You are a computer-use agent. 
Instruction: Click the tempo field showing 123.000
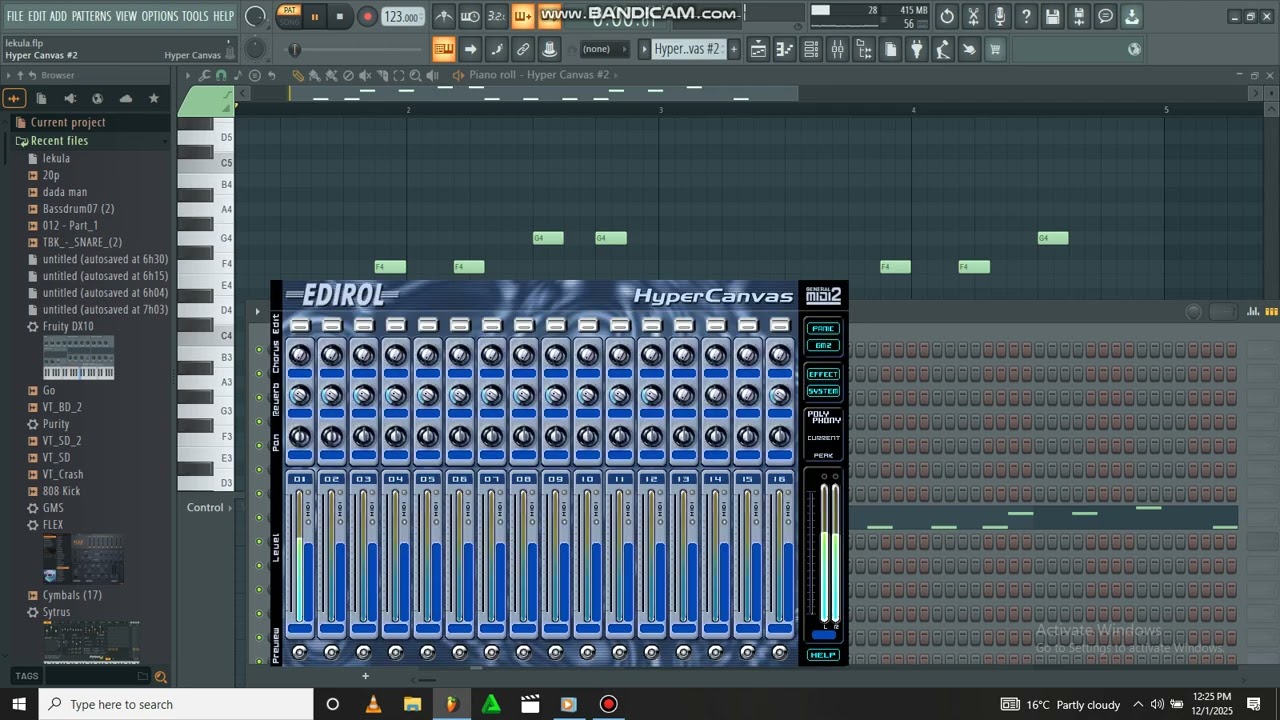click(x=401, y=17)
